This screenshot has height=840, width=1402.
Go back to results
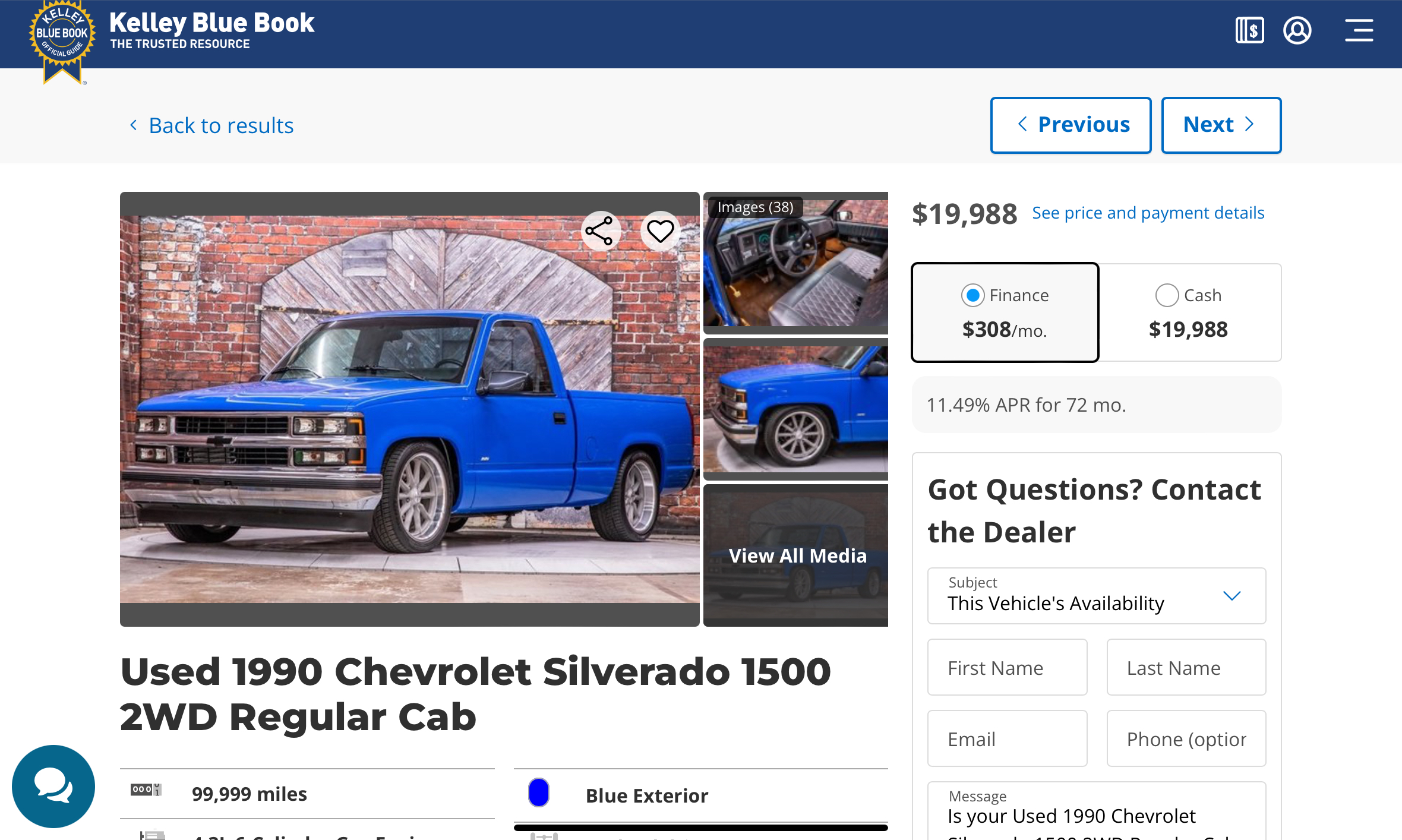coord(211,125)
